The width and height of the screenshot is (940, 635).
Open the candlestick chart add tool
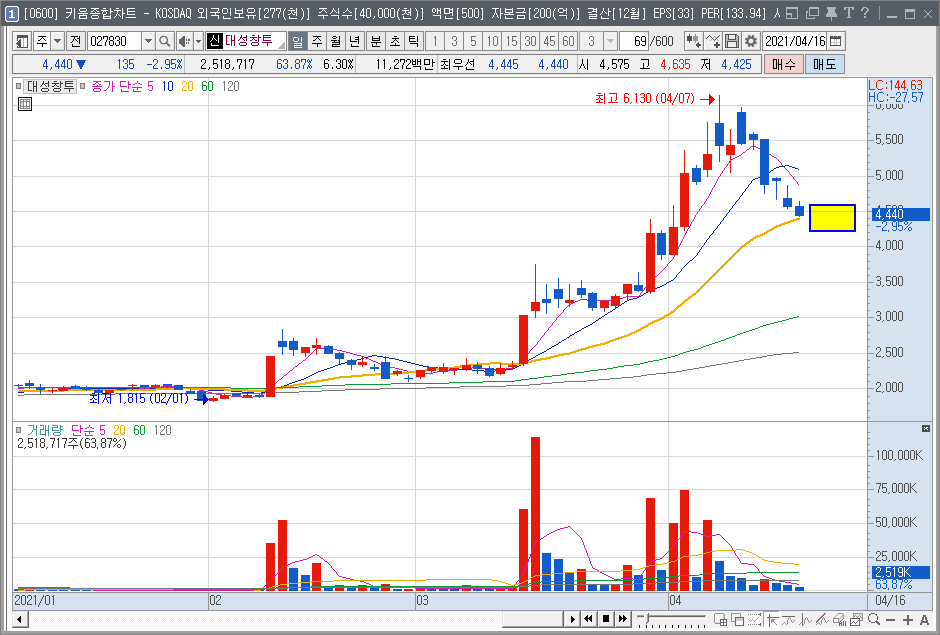coord(694,41)
